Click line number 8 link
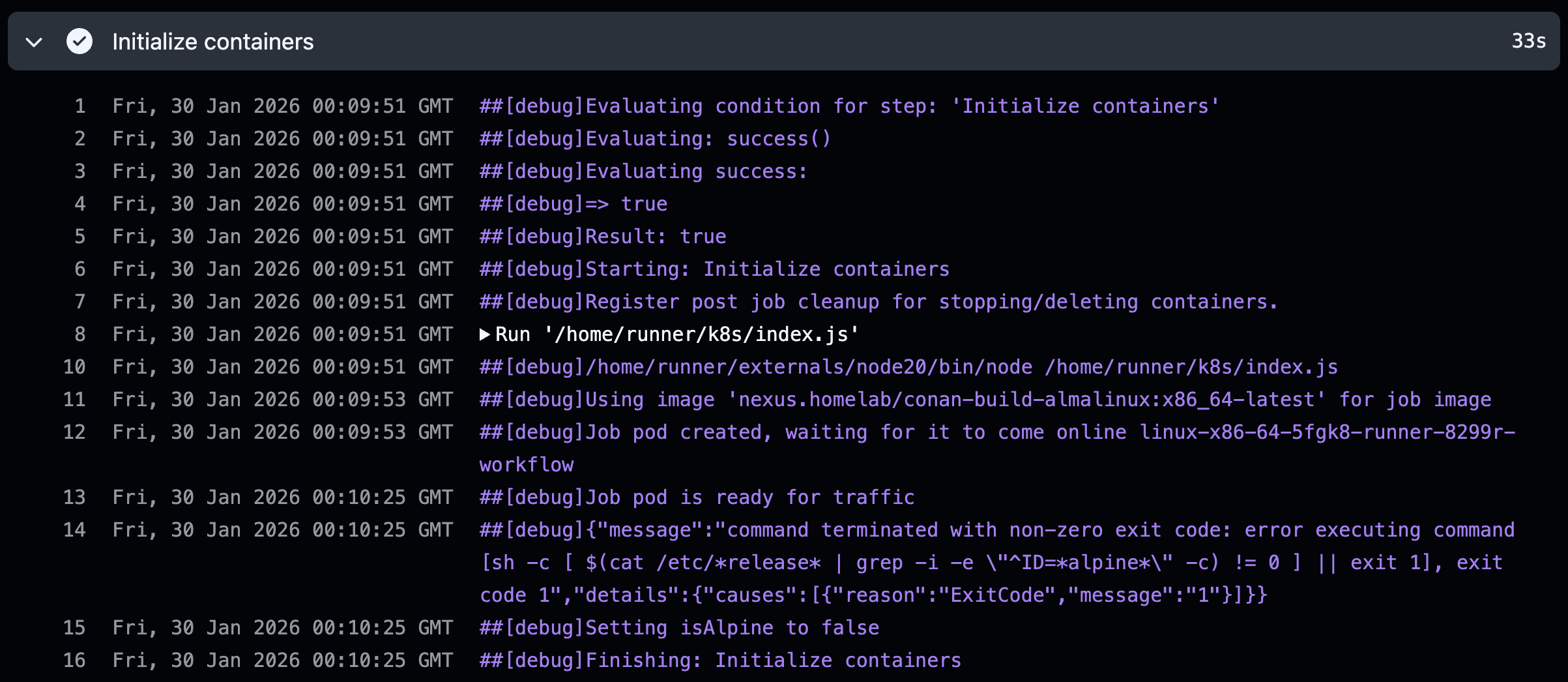Image resolution: width=1568 pixels, height=682 pixels. pos(80,334)
